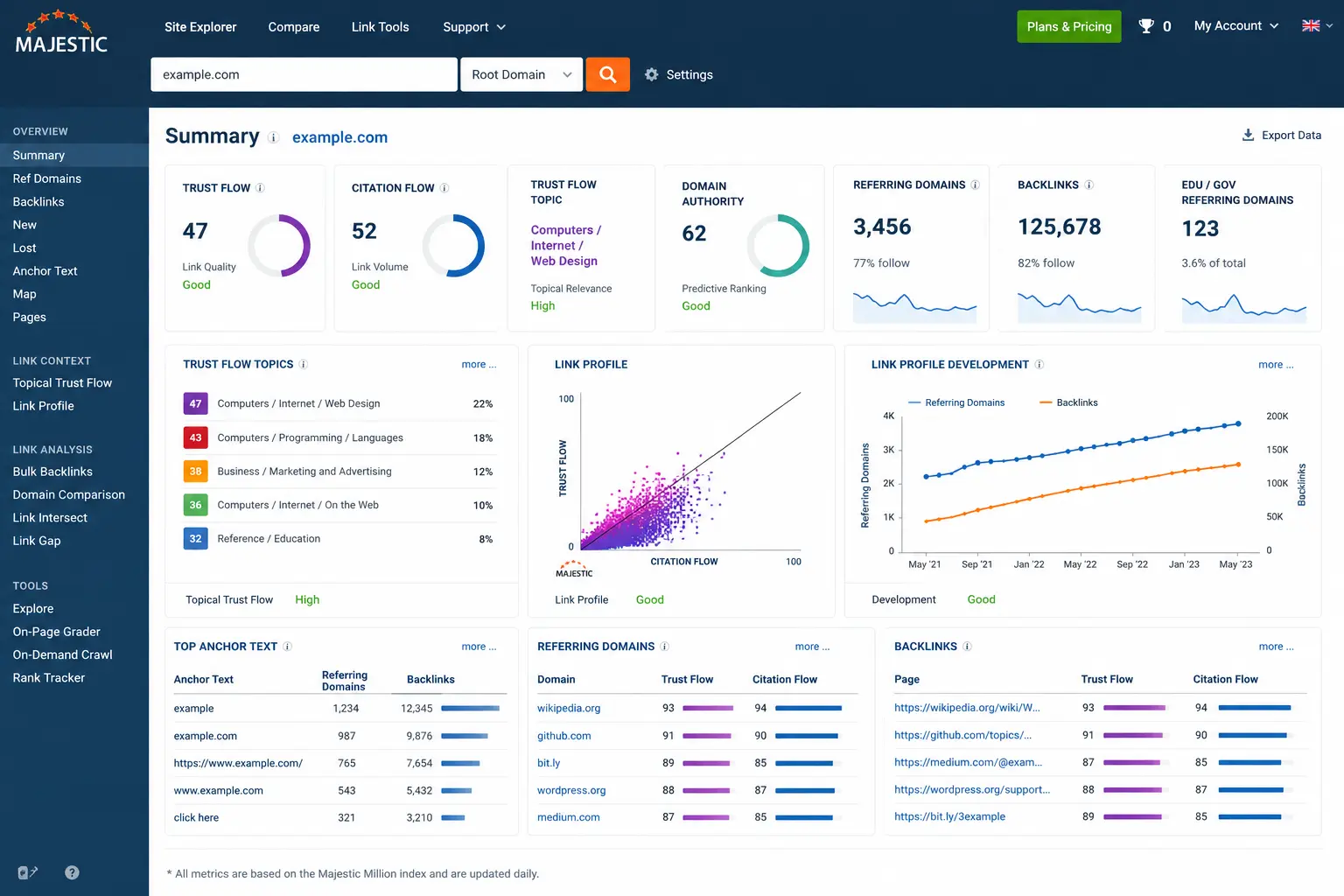Click Referring Domains table info icon
1344x896 pixels.
pos(664,647)
